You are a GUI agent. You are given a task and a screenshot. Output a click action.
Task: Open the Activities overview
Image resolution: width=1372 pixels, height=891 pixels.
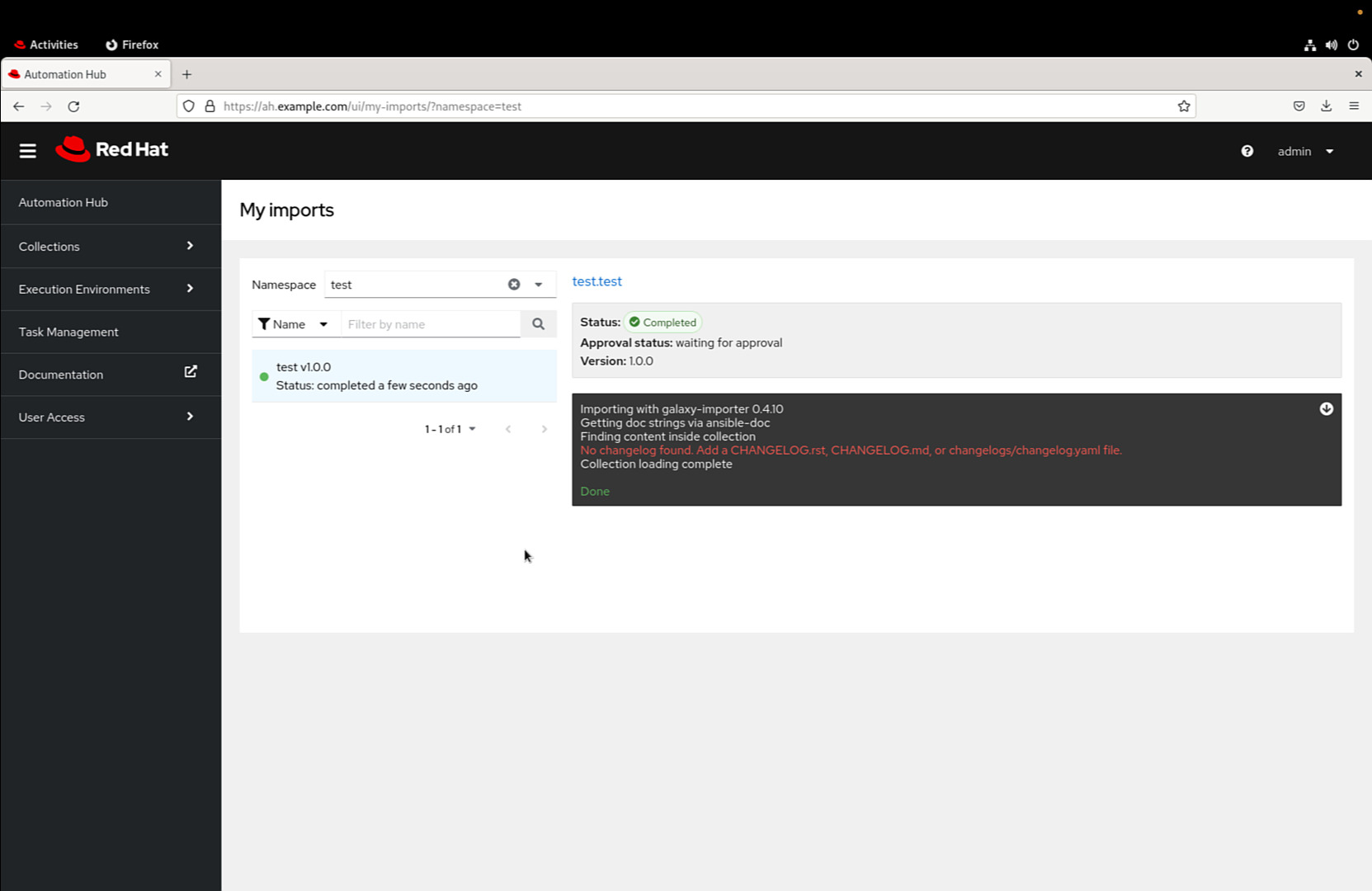pyautogui.click(x=46, y=45)
